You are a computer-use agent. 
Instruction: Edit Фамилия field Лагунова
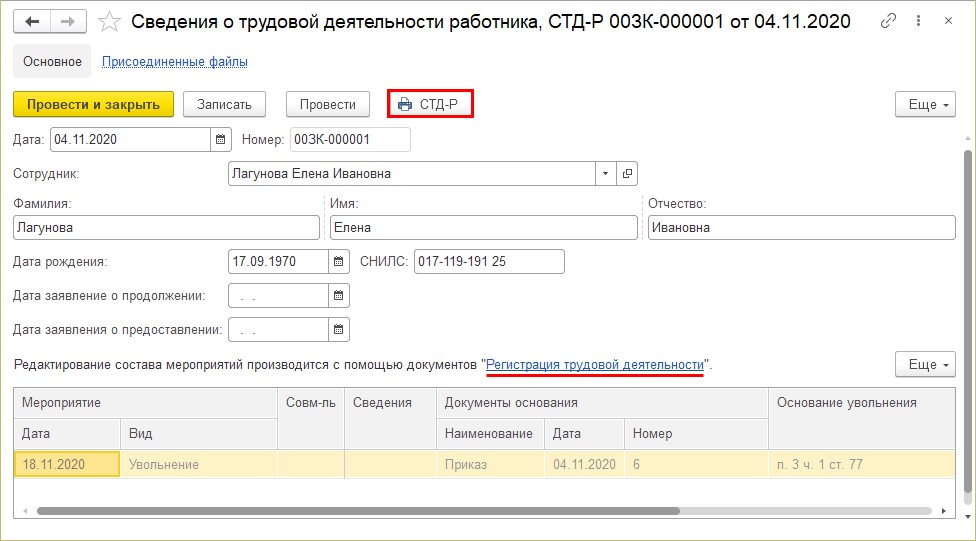166,228
